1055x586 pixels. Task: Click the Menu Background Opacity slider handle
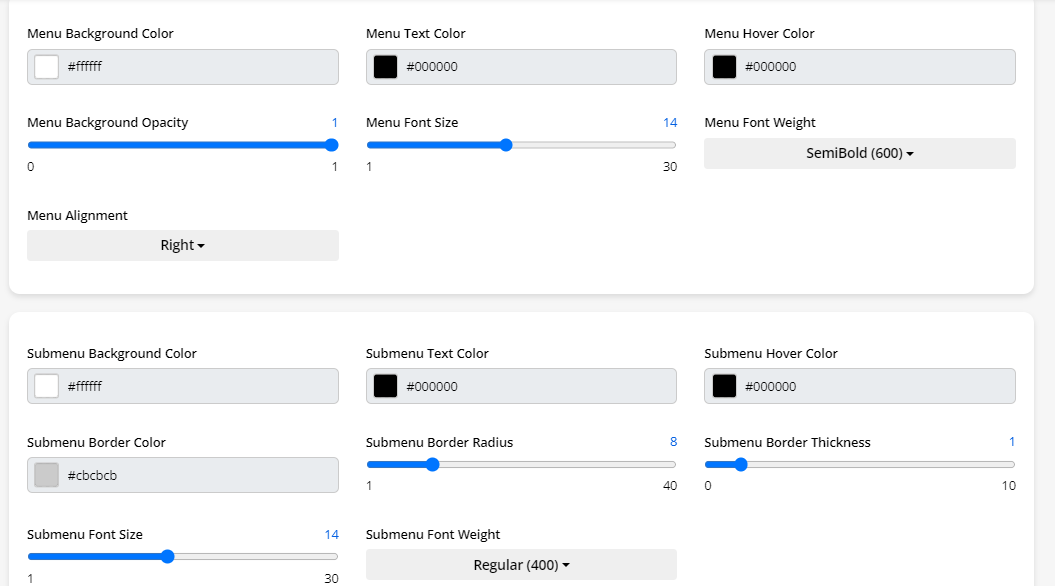332,145
